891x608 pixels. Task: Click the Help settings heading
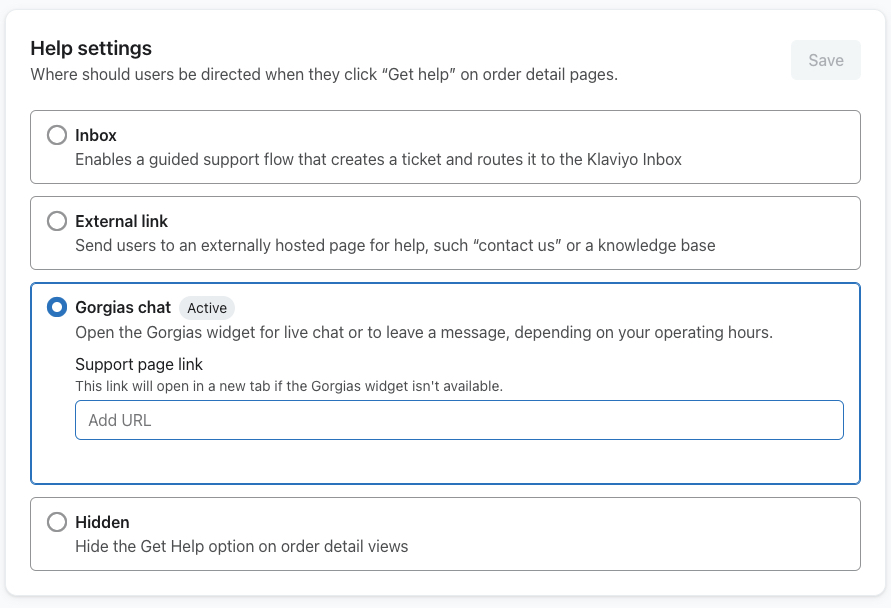91,48
